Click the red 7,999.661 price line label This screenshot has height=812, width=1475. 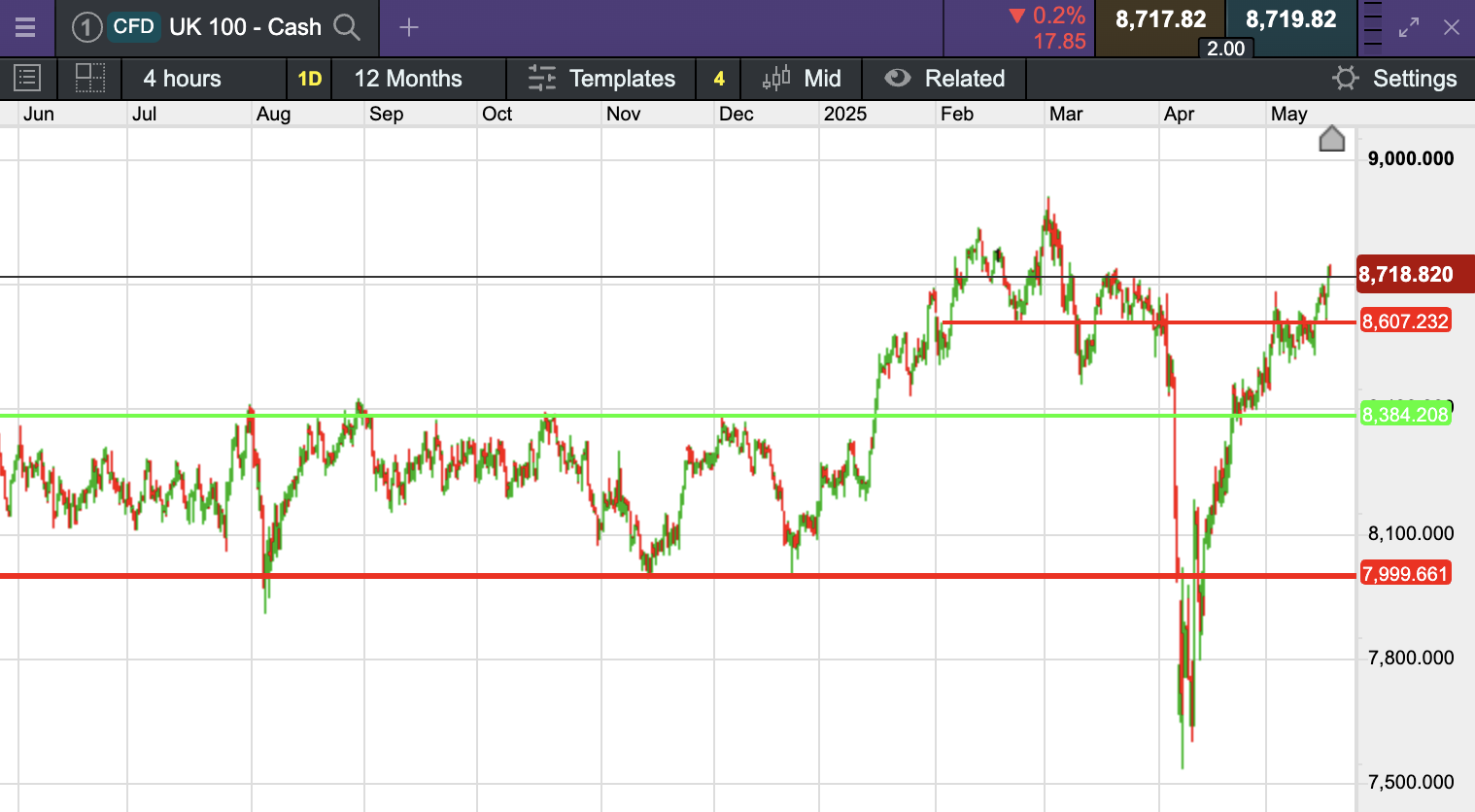pos(1405,574)
